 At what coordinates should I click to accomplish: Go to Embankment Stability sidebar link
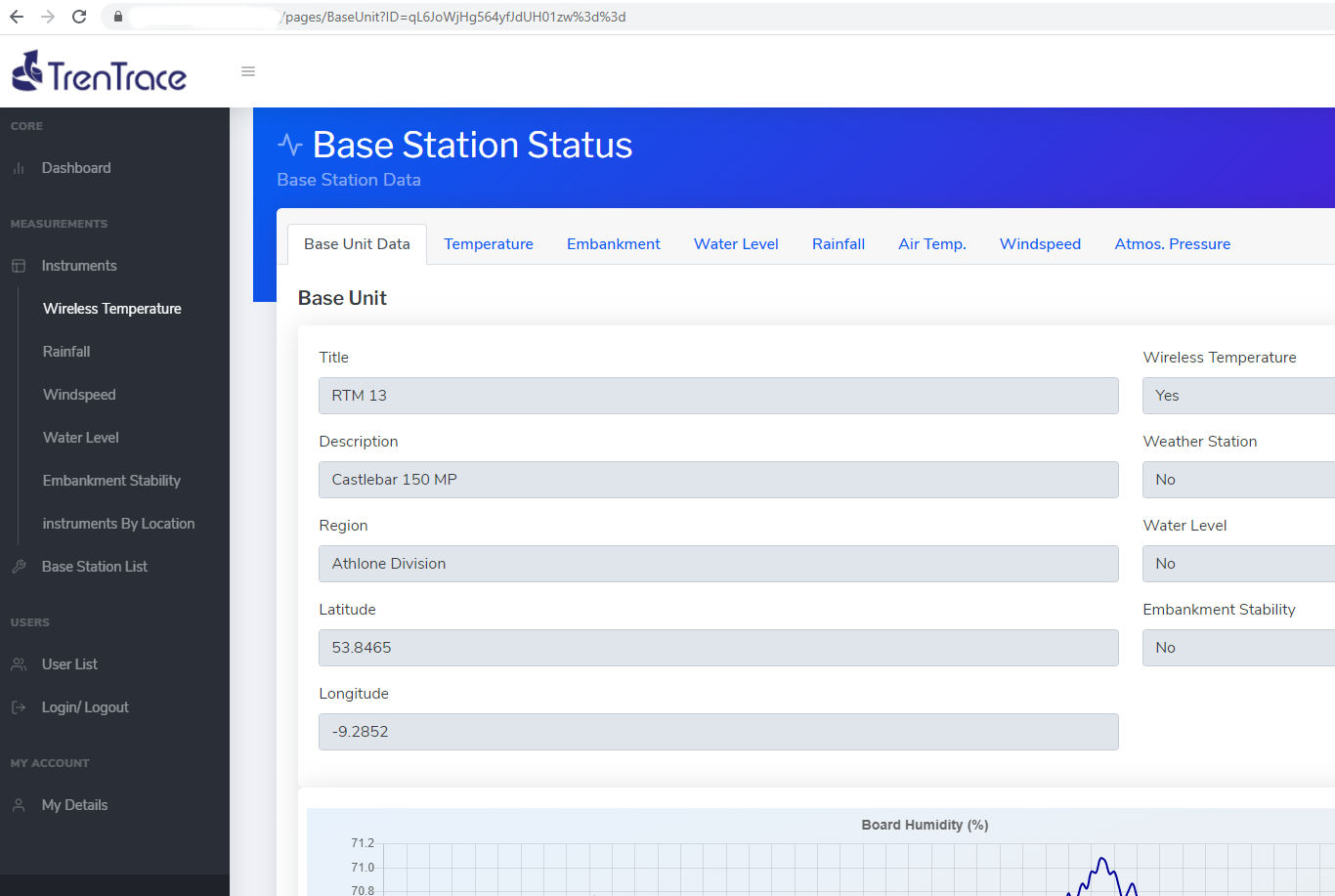click(111, 481)
